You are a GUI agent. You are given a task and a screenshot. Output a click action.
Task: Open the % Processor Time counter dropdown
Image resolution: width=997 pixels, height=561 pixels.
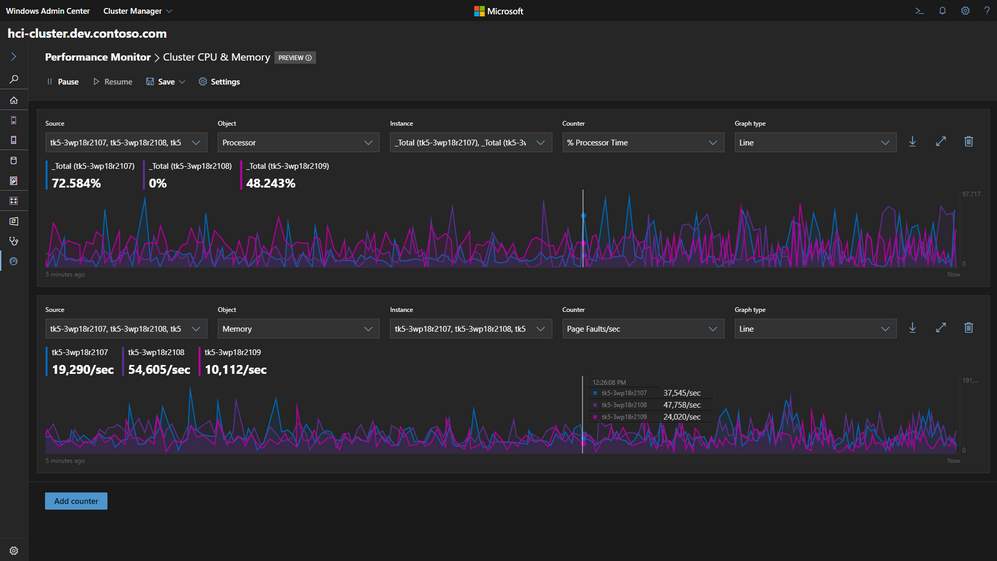[x=642, y=143]
